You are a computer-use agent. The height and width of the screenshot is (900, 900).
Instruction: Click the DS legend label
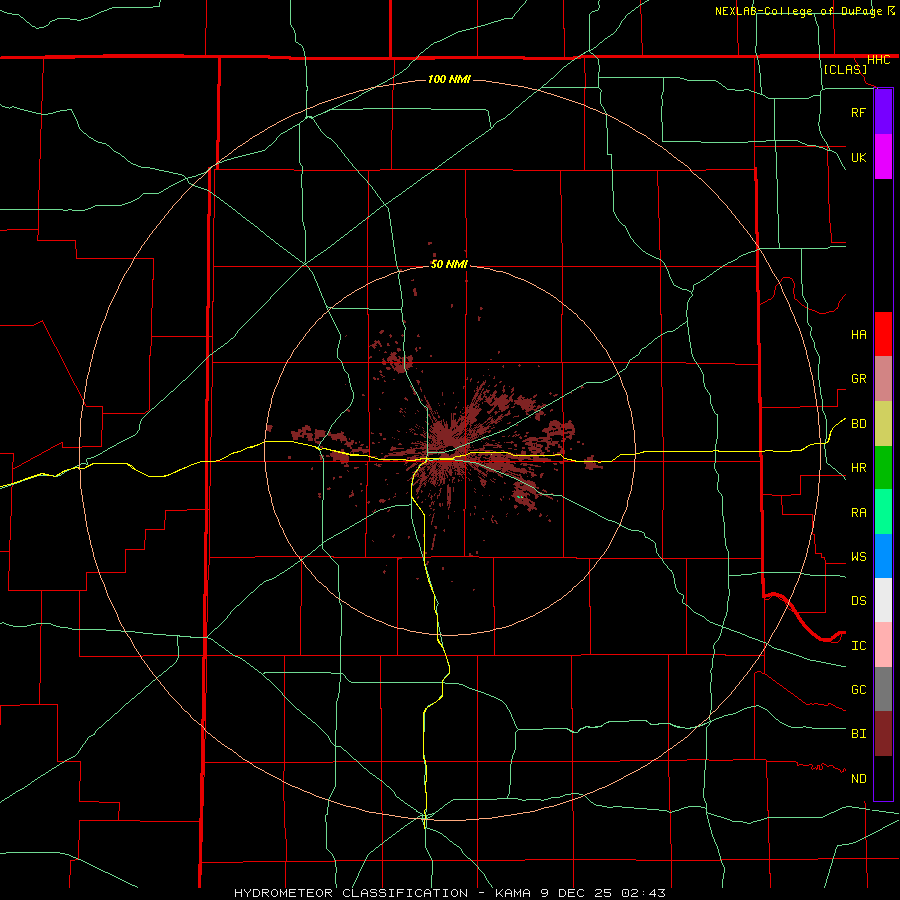click(x=858, y=601)
